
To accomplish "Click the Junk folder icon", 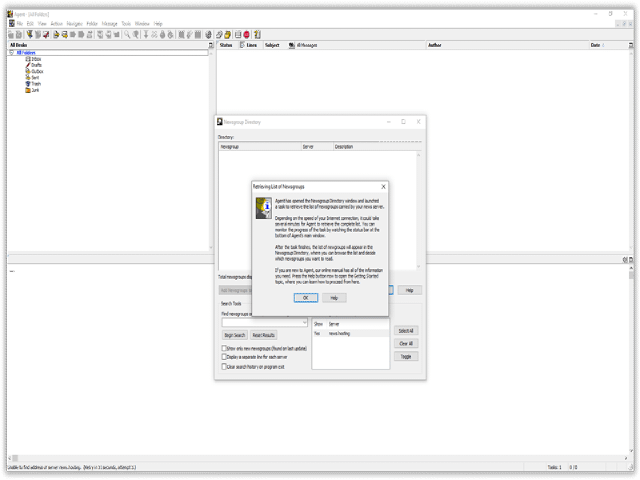I will [28, 90].
